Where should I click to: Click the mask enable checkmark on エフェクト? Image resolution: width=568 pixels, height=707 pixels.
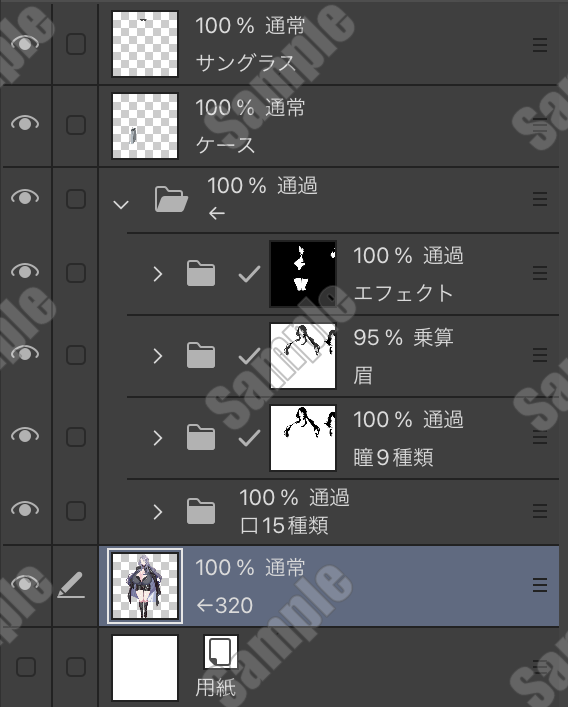coord(249,274)
